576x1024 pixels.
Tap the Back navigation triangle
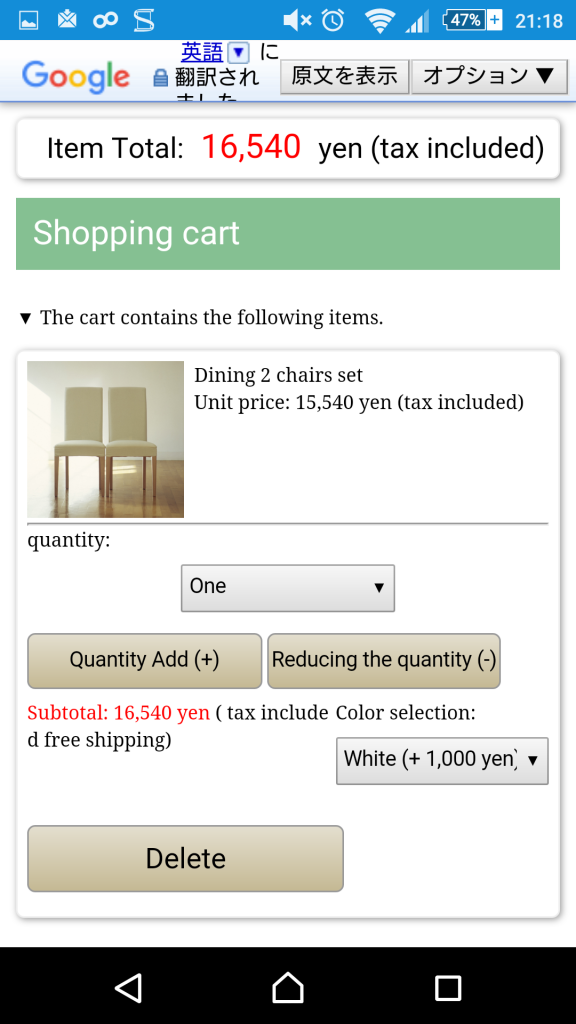pos(128,986)
